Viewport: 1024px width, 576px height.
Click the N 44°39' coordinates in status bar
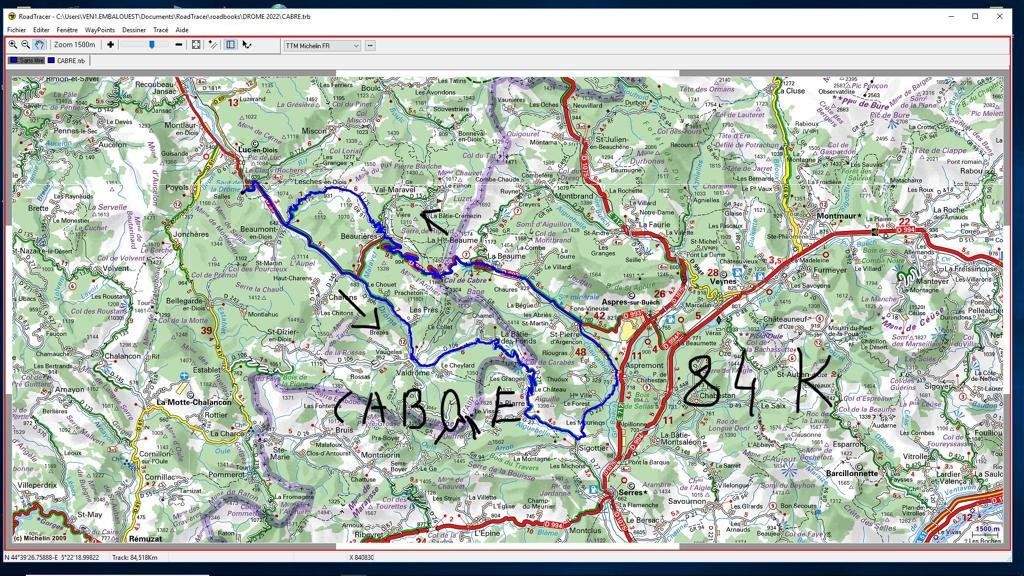tap(52, 558)
